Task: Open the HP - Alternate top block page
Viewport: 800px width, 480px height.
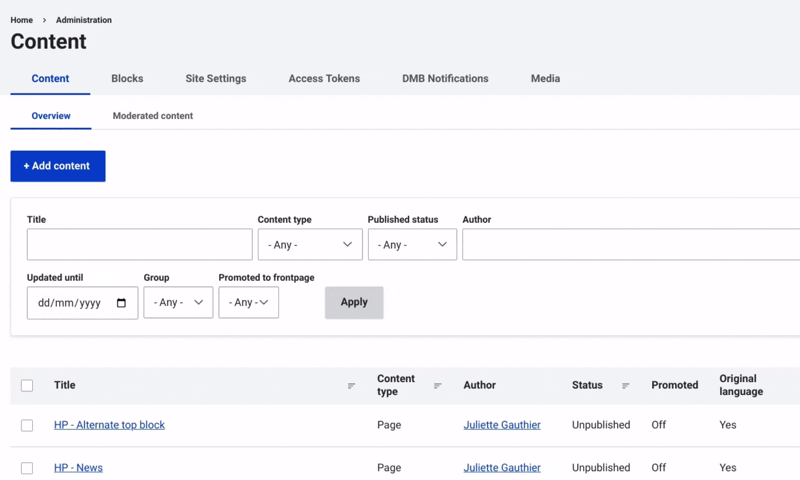Action: [x=109, y=425]
